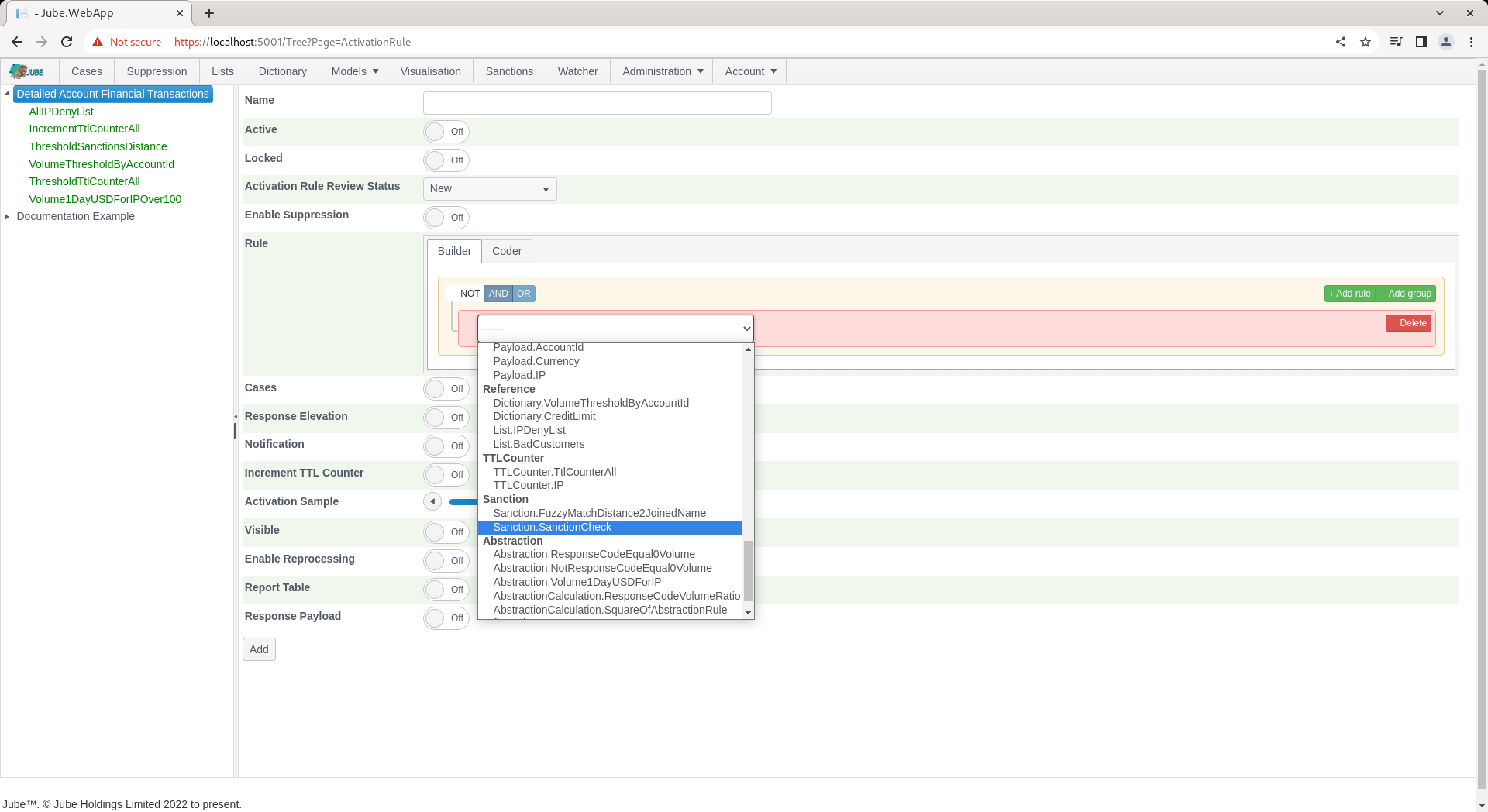
Task: Open the Sanctions menu item
Action: click(x=509, y=71)
